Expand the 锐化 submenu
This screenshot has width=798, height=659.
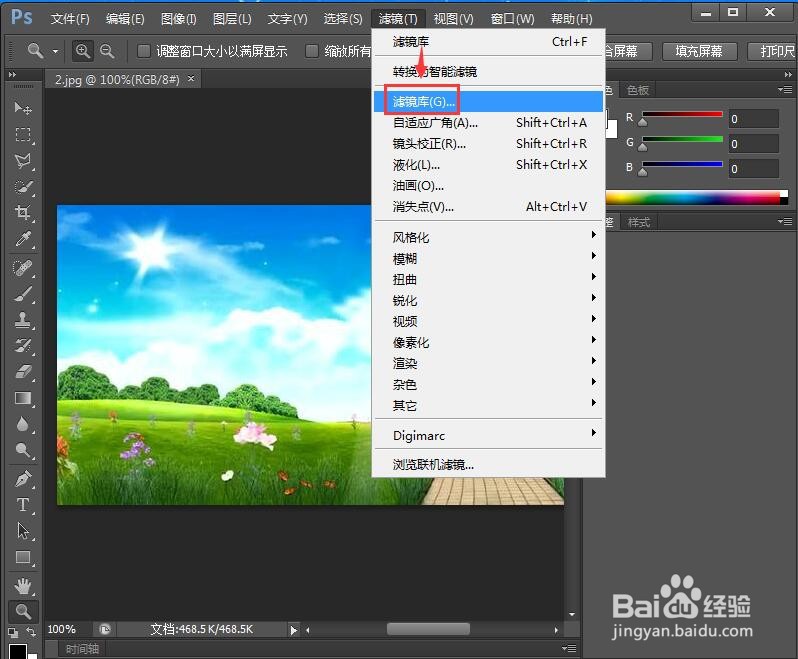click(x=489, y=300)
